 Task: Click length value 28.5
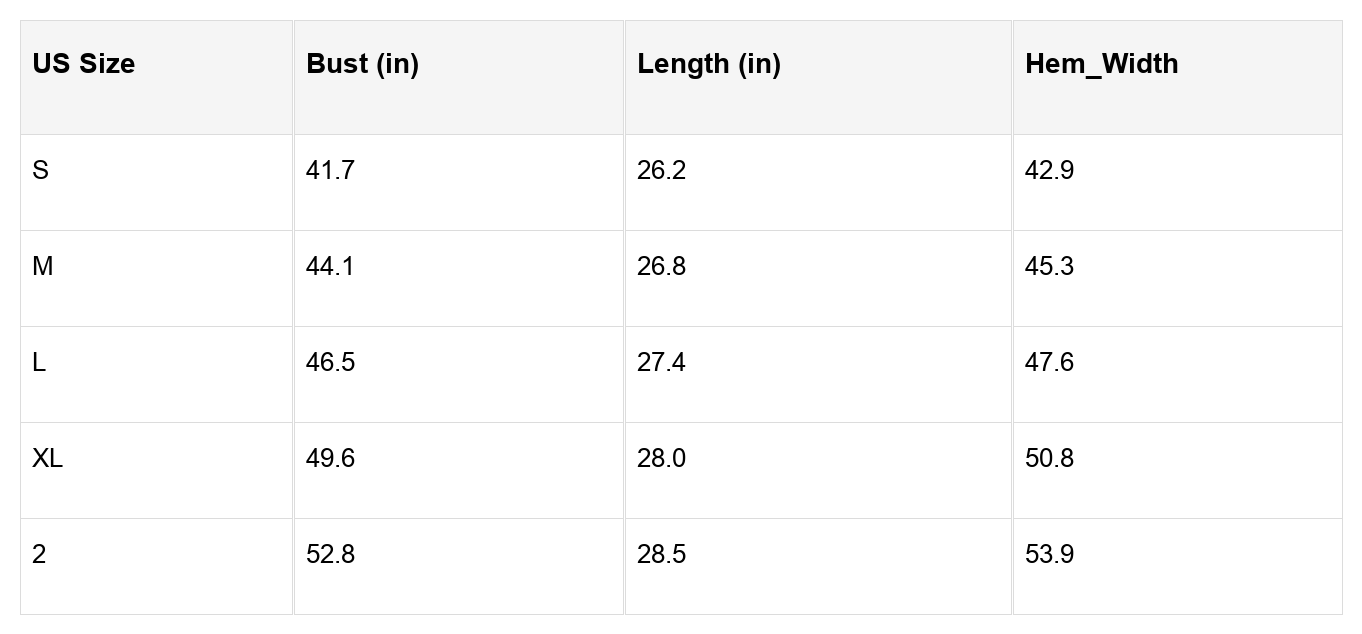click(661, 555)
